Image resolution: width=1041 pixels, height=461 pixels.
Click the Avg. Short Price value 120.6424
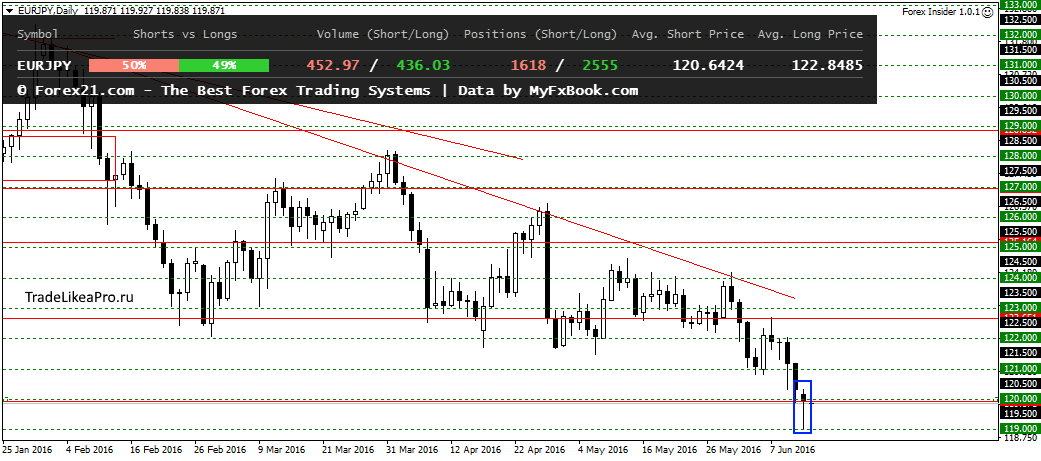[708, 65]
